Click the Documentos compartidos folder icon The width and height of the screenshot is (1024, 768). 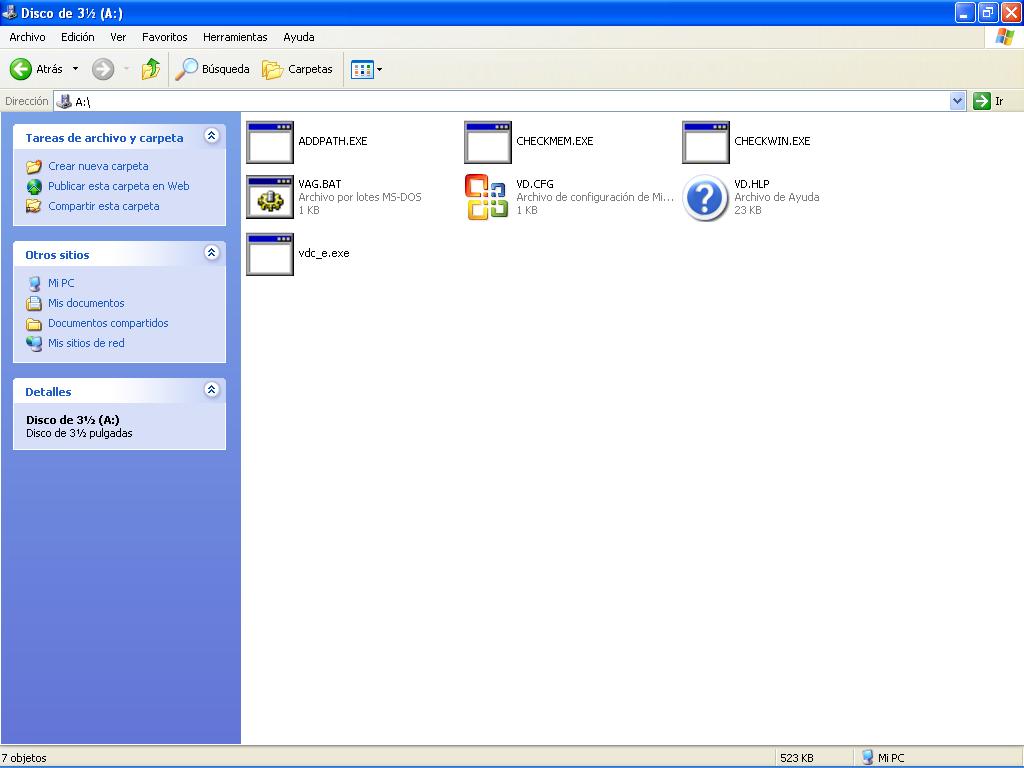click(34, 324)
